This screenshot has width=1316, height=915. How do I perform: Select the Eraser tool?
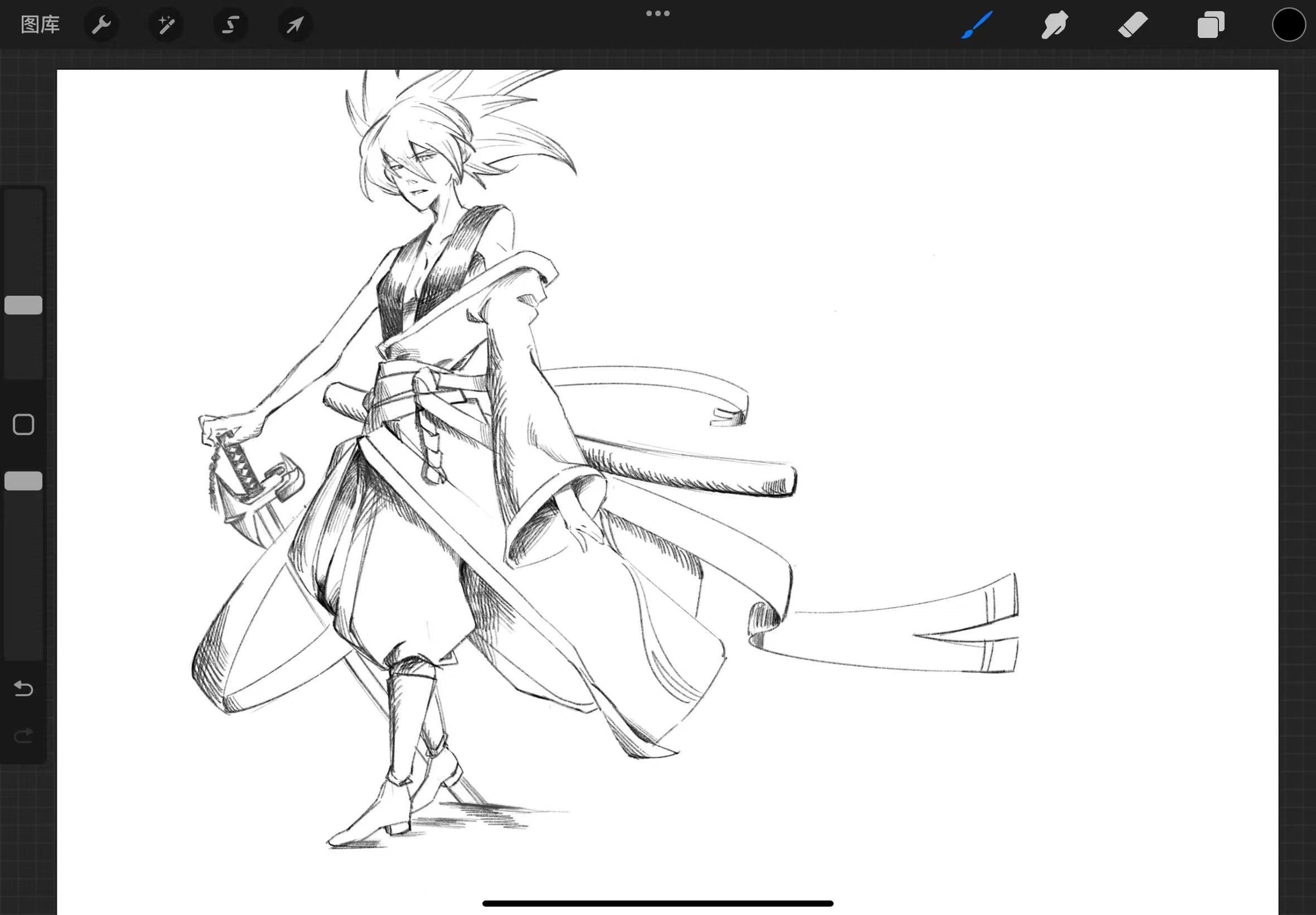[x=1133, y=25]
